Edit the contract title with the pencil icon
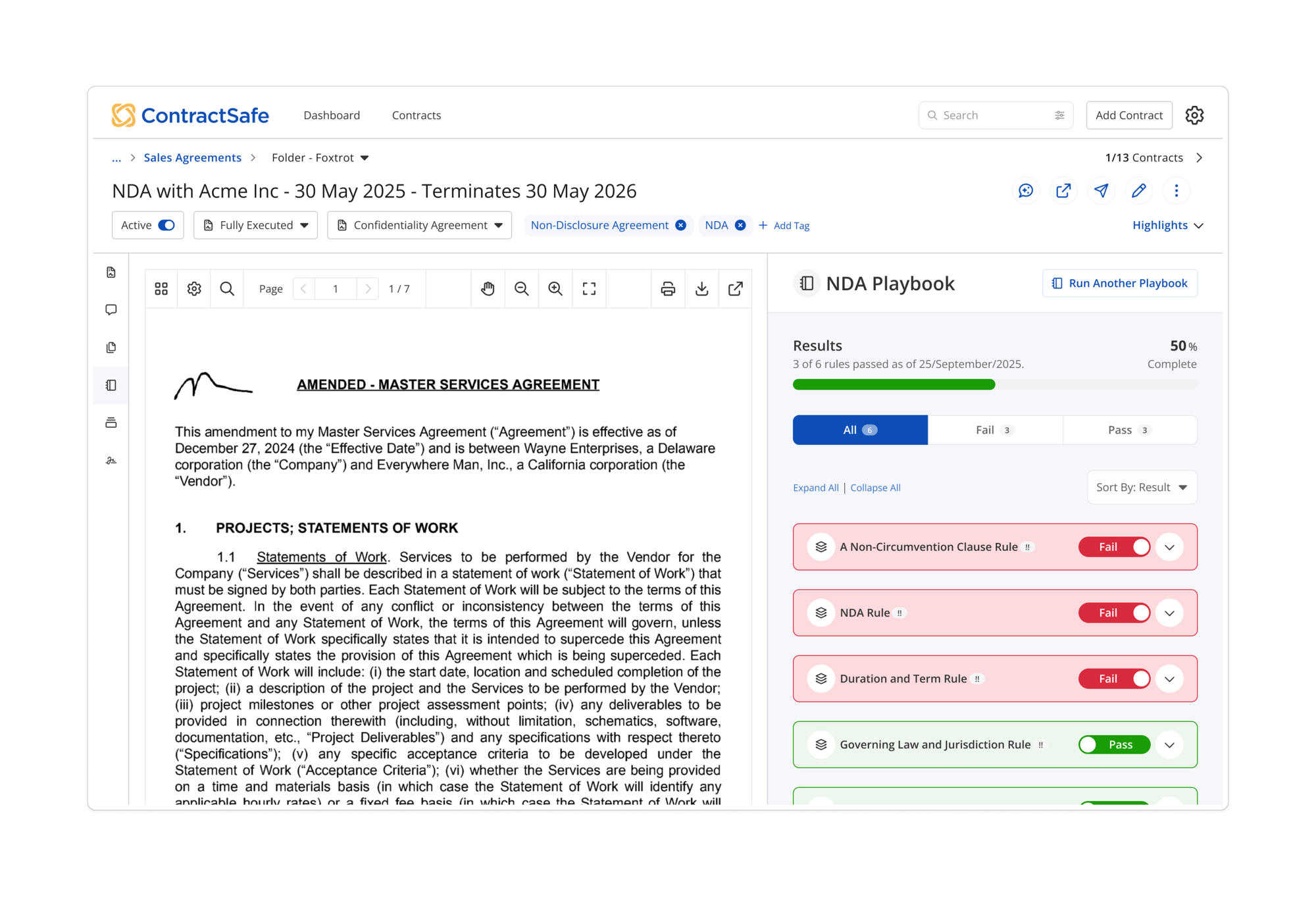This screenshot has height=899, width=1316. coord(1139,191)
